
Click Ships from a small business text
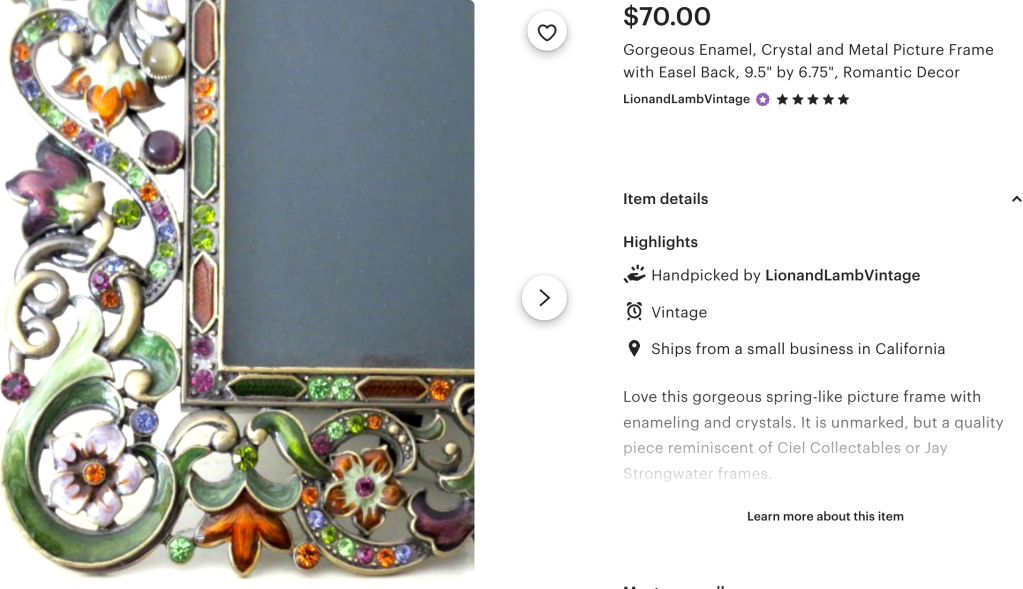point(798,349)
